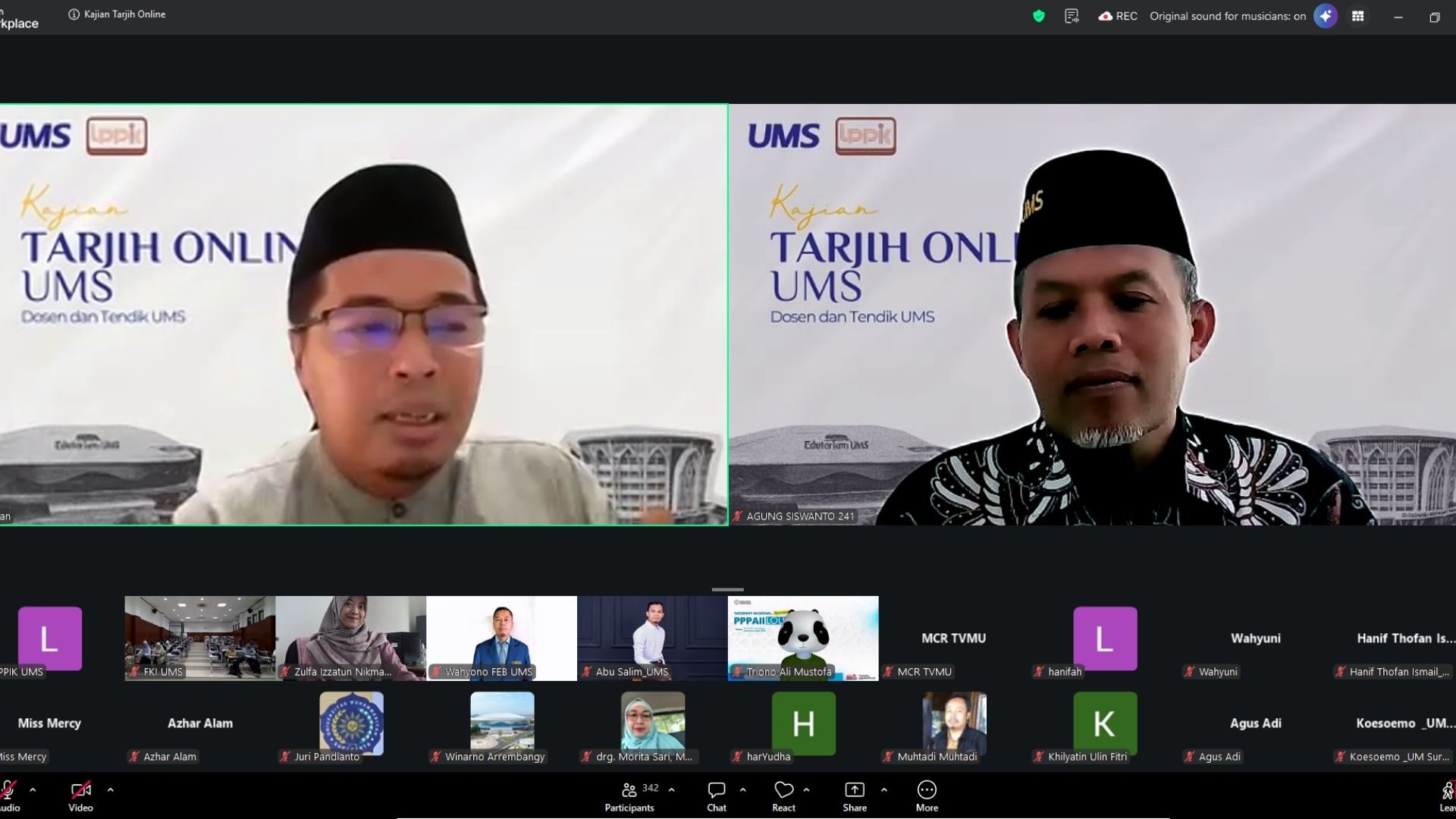Select harYudha's green H avatar tile
1456x819 pixels.
(803, 723)
